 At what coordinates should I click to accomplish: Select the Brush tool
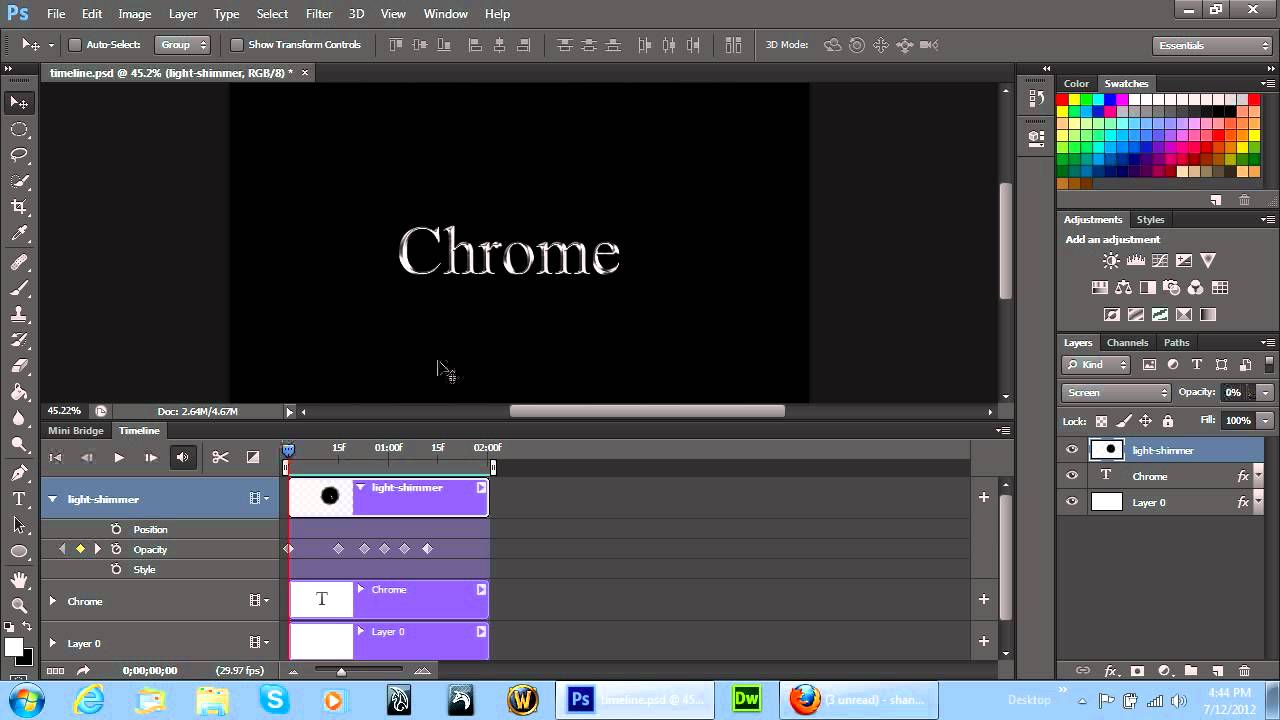coord(19,288)
